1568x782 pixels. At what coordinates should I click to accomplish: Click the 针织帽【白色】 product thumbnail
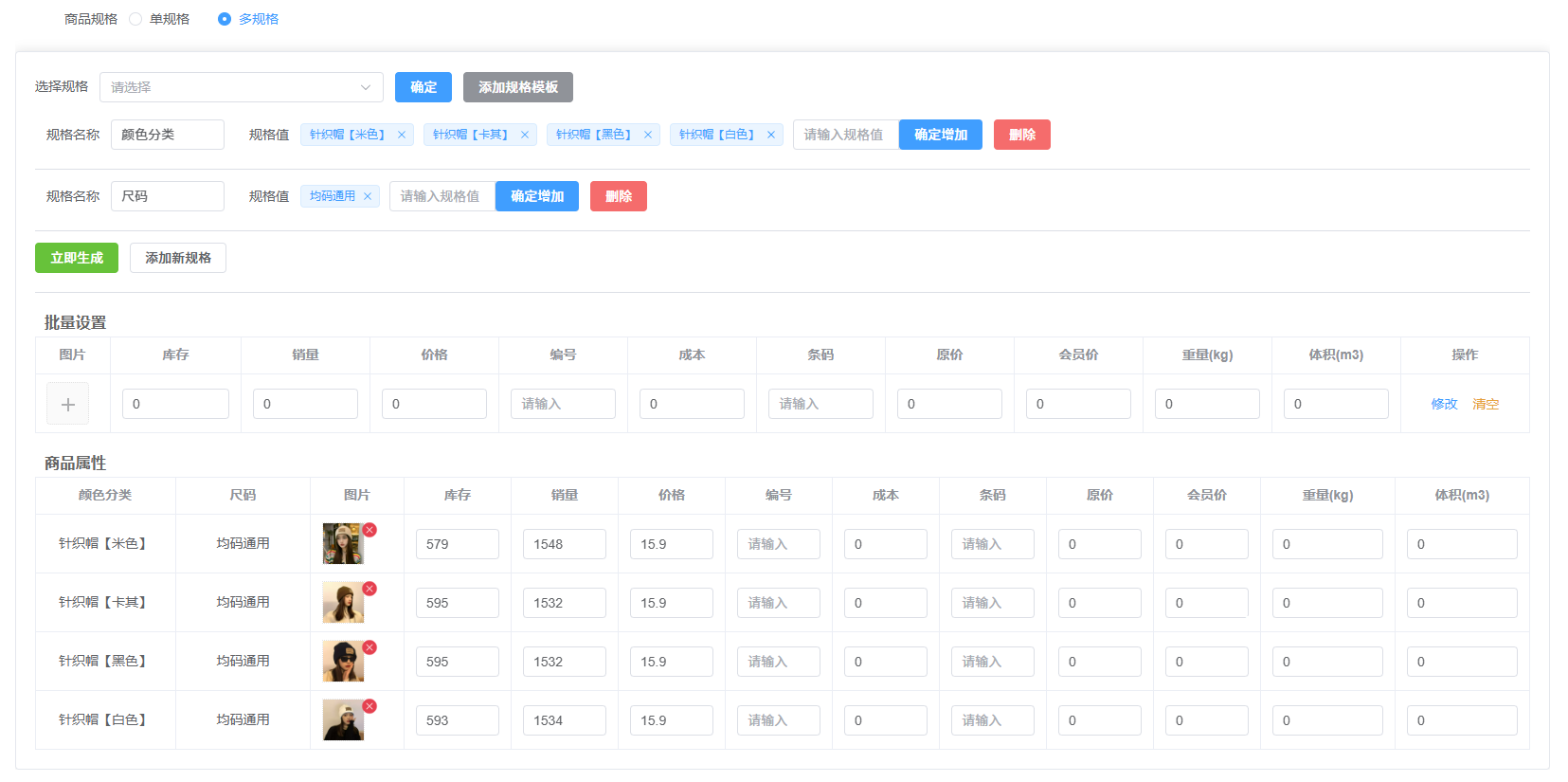(343, 720)
